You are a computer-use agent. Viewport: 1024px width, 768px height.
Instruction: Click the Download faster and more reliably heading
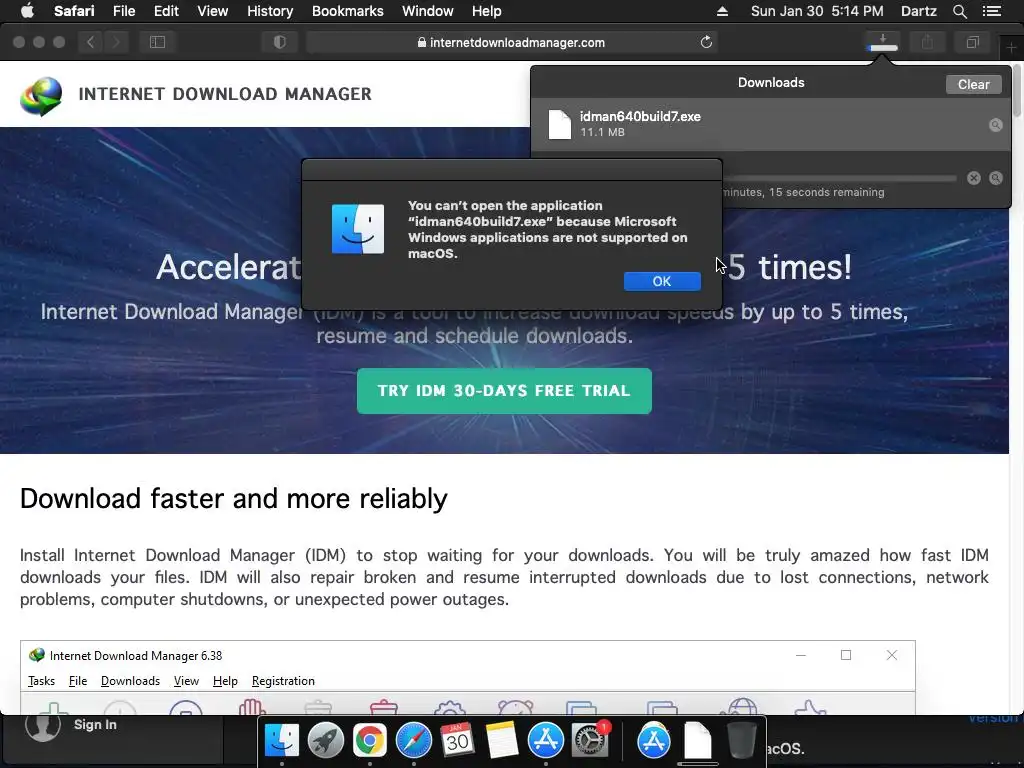[x=234, y=498]
